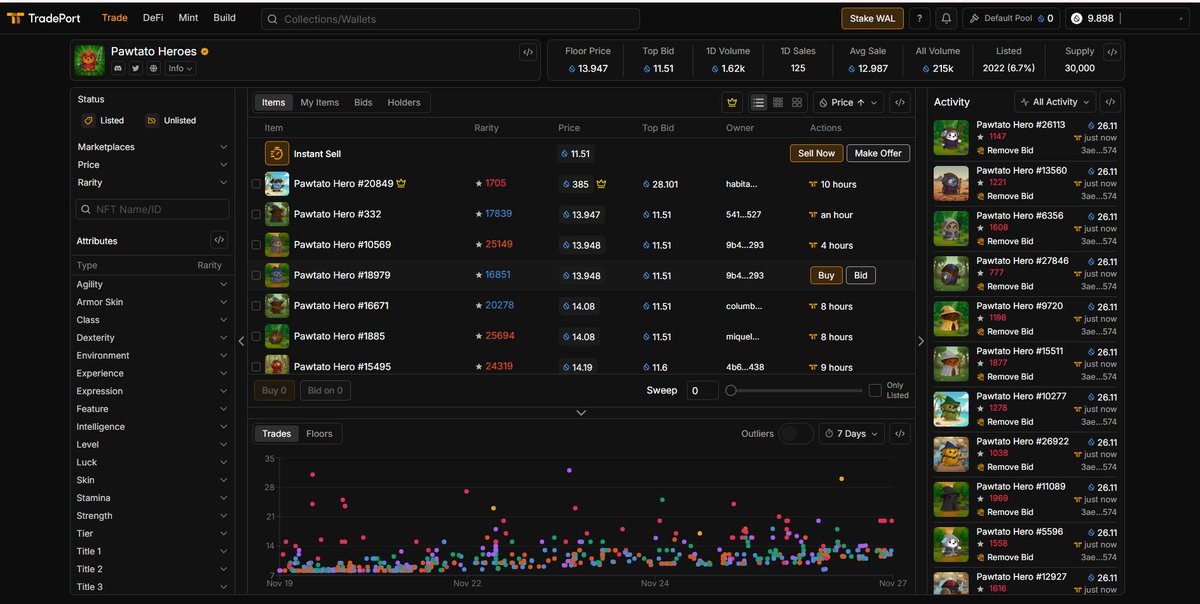Switch items to large grid view
1200x604 pixels.
click(797, 102)
